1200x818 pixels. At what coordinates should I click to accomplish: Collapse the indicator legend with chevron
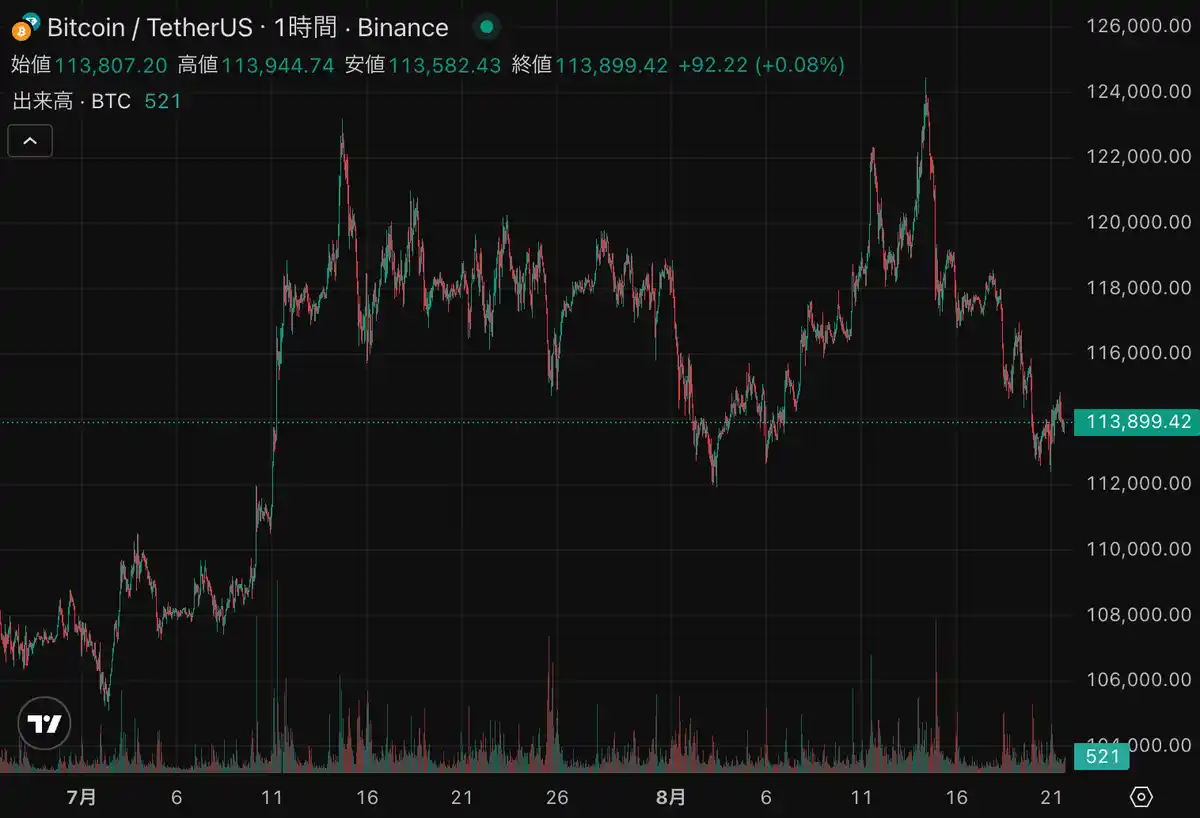tap(30, 141)
